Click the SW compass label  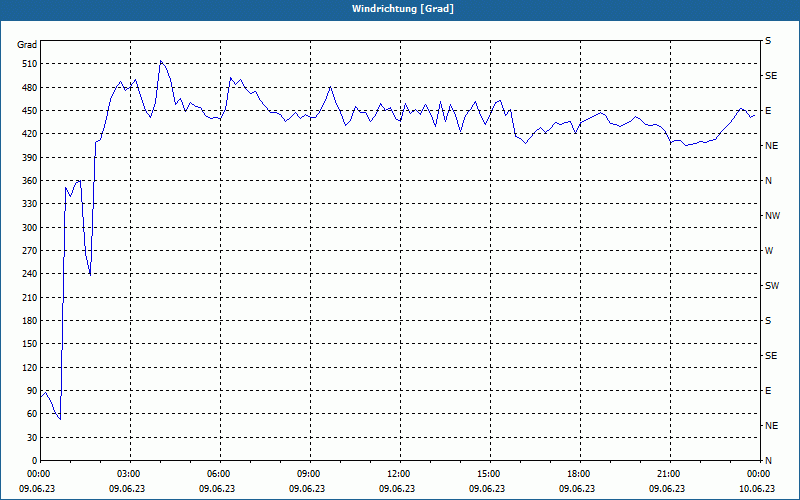pyautogui.click(x=772, y=286)
